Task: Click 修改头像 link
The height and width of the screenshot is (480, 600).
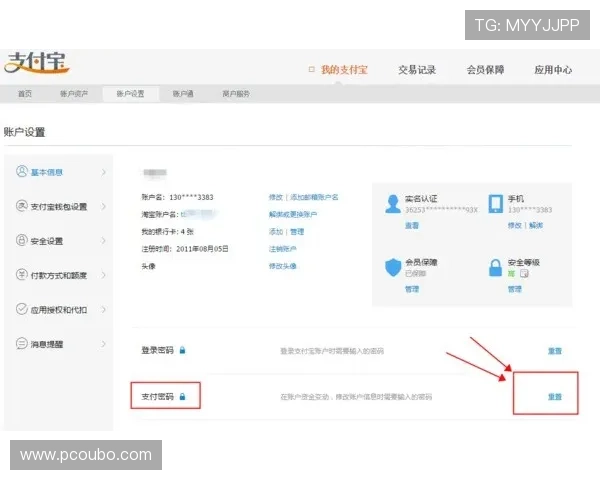Action: (x=282, y=266)
